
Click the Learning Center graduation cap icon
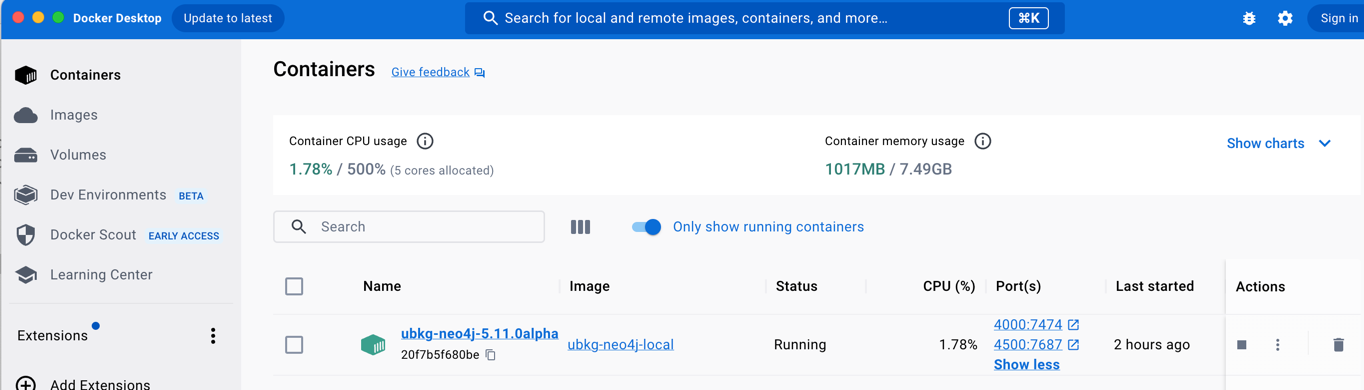[x=26, y=275]
